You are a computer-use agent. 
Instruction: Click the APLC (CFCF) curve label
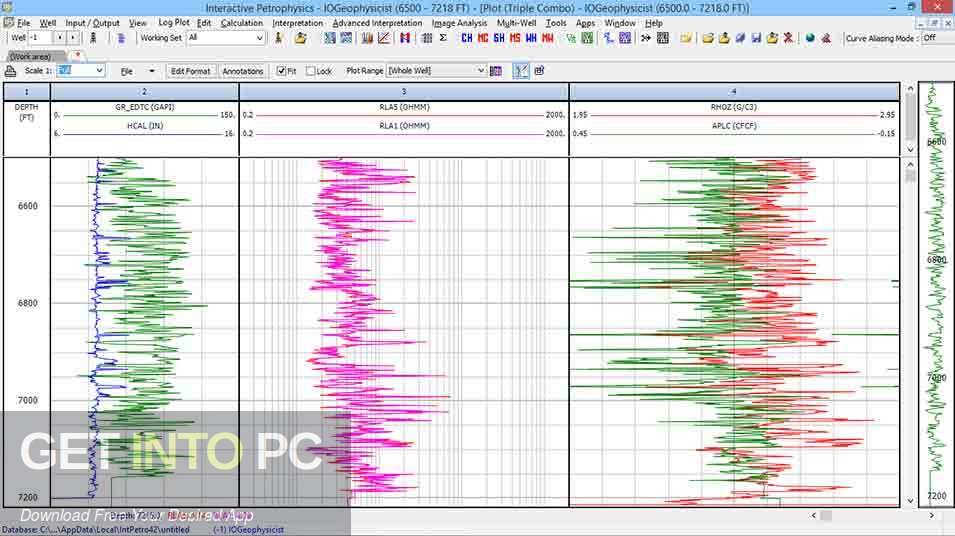(x=734, y=126)
